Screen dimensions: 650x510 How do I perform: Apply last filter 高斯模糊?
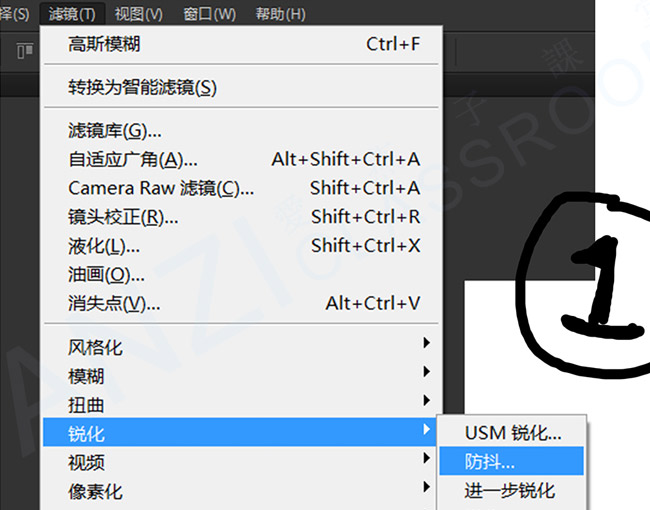click(x=241, y=44)
